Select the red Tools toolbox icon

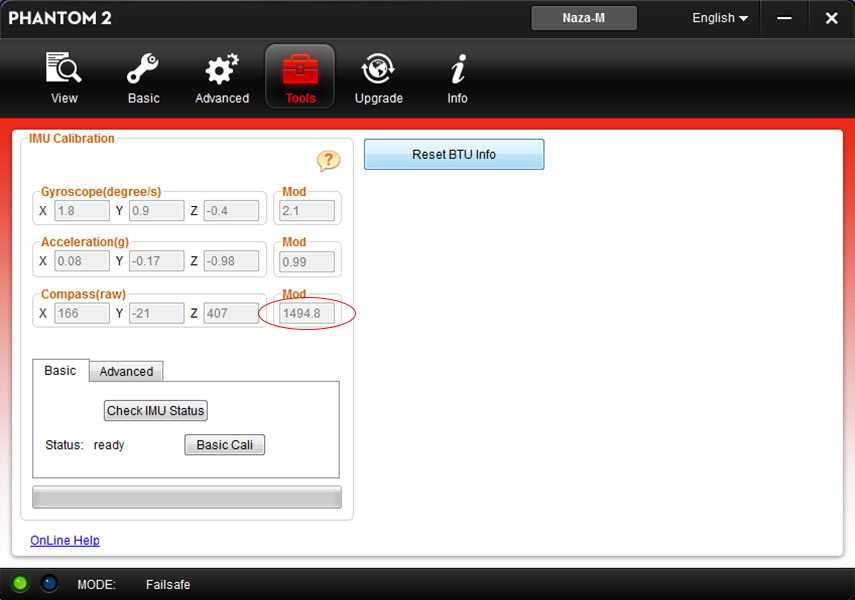300,77
